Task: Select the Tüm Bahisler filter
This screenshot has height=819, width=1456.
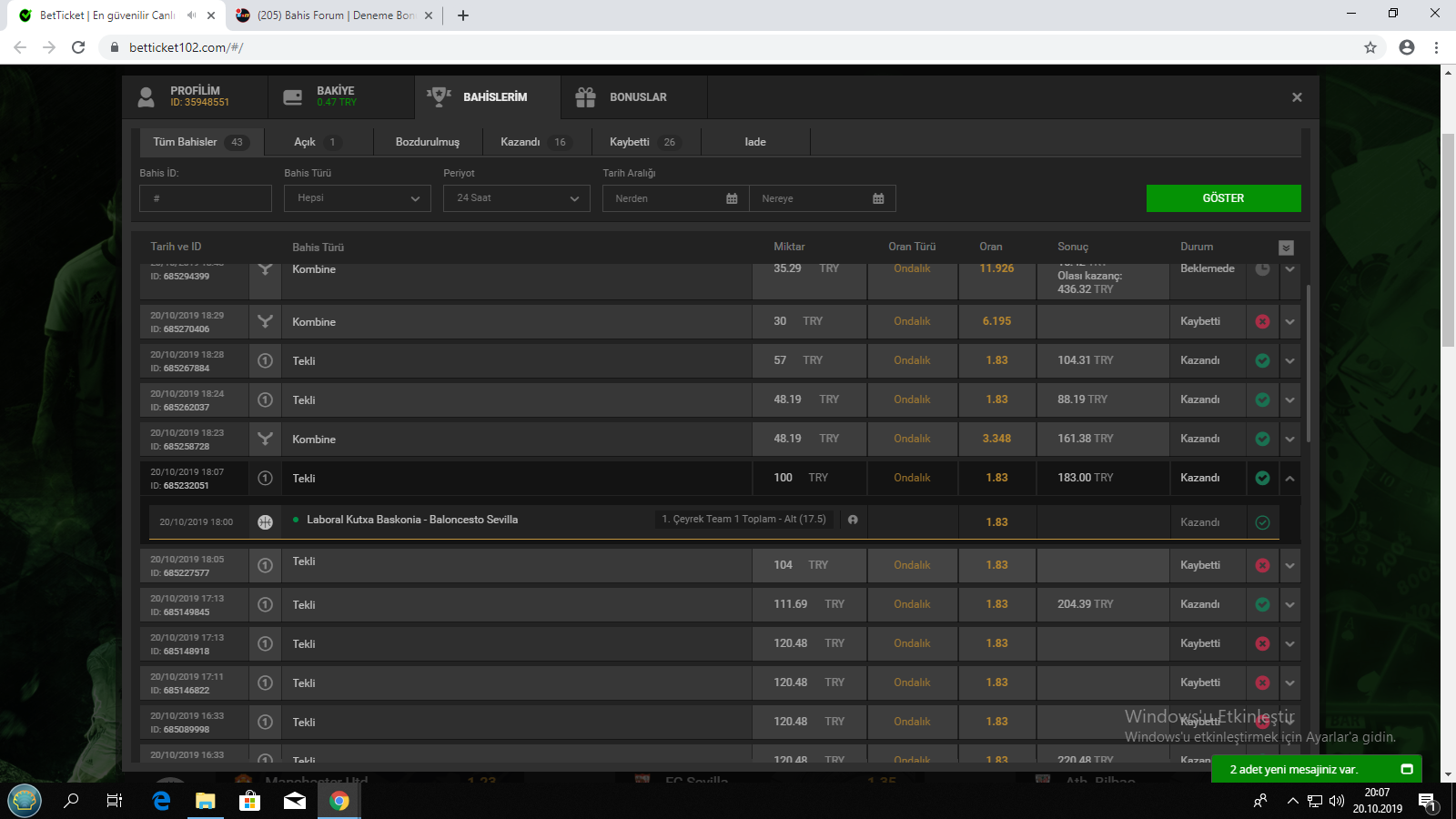Action: coord(201,142)
